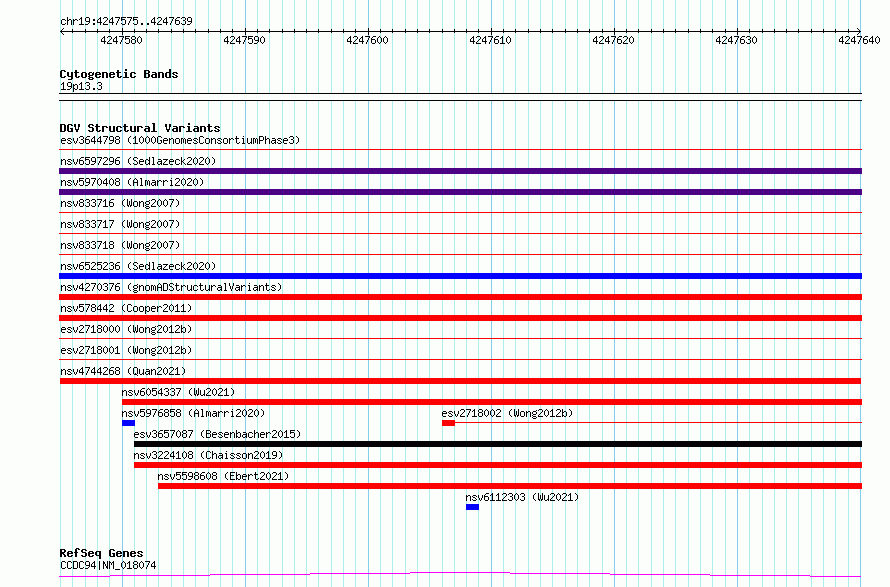Select the small red esv2718002 (Wong2012b) block
The width and height of the screenshot is (890, 587).
(x=448, y=423)
